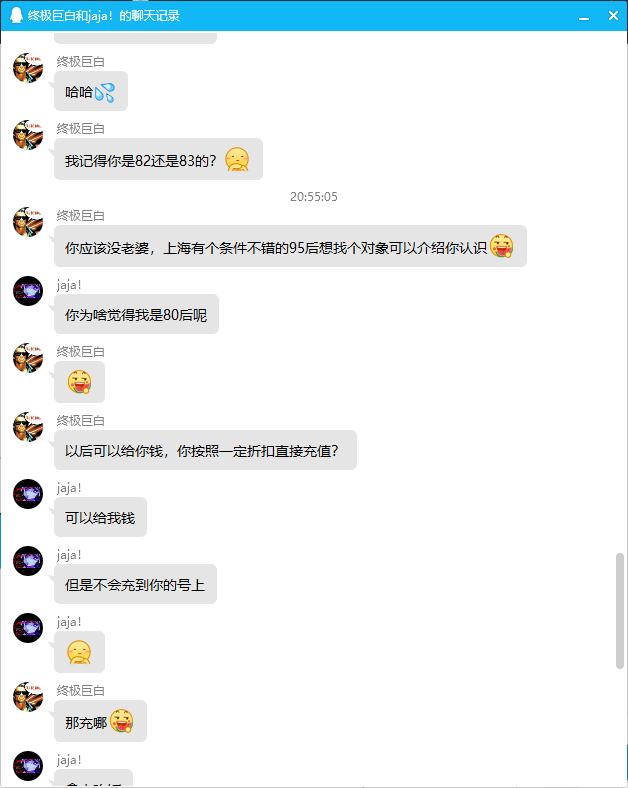Click 终极巨白's avatar beside the 哈哈 message

pos(28,68)
